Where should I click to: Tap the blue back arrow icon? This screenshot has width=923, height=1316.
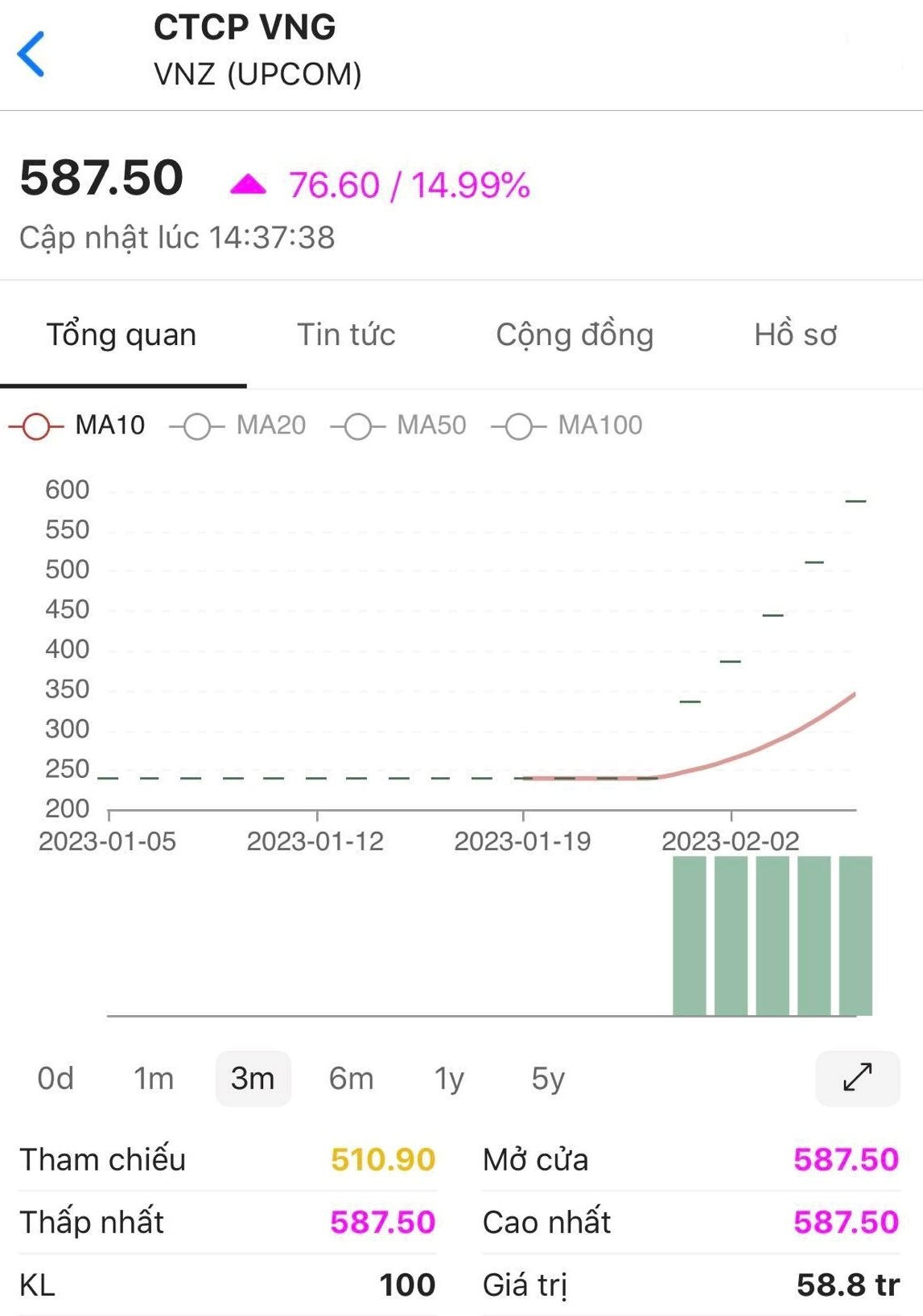(31, 54)
